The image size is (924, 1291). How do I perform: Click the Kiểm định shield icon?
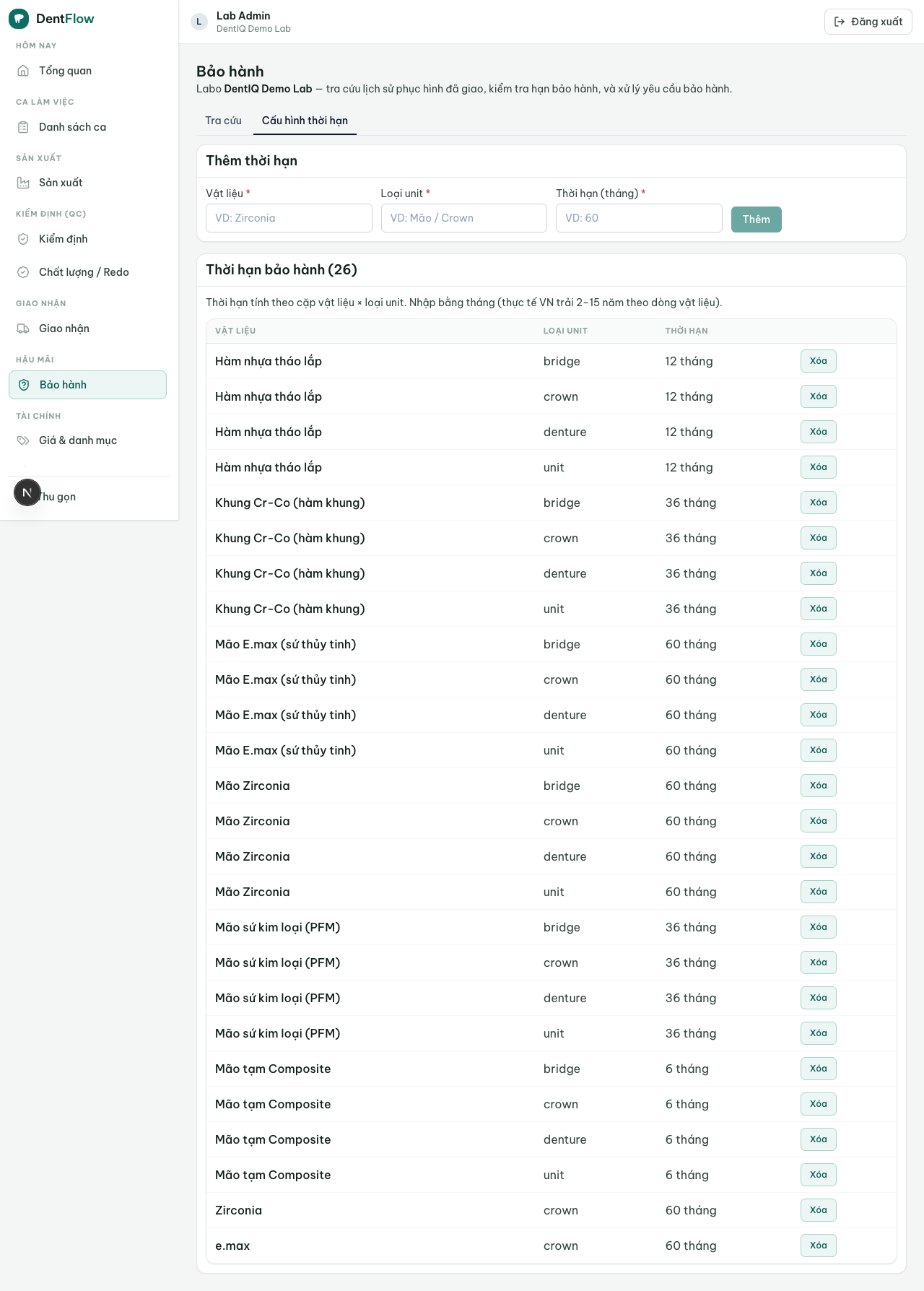tap(23, 239)
